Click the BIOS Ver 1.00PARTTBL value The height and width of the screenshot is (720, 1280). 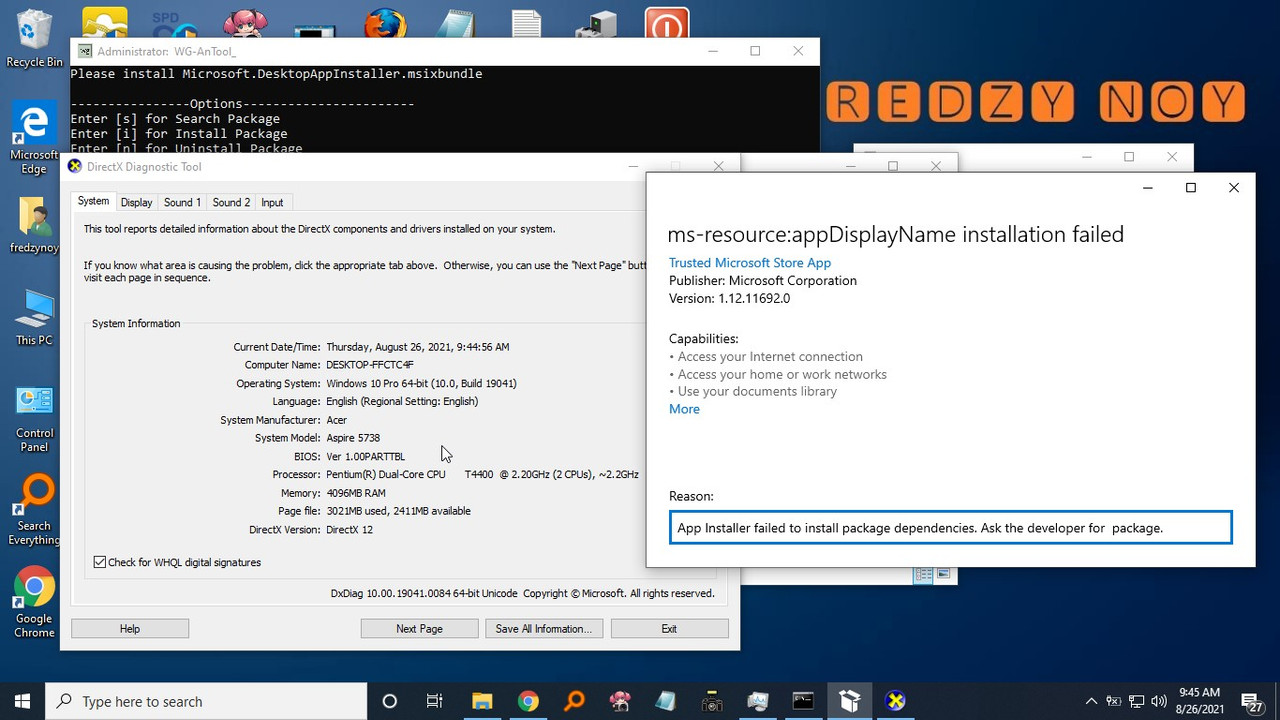coord(365,456)
